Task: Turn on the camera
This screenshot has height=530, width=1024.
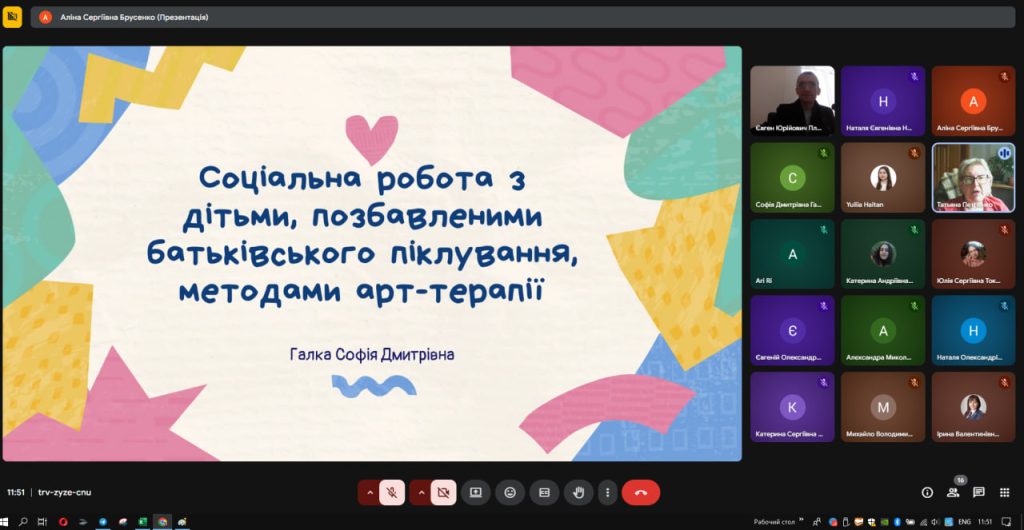Action: [x=444, y=492]
